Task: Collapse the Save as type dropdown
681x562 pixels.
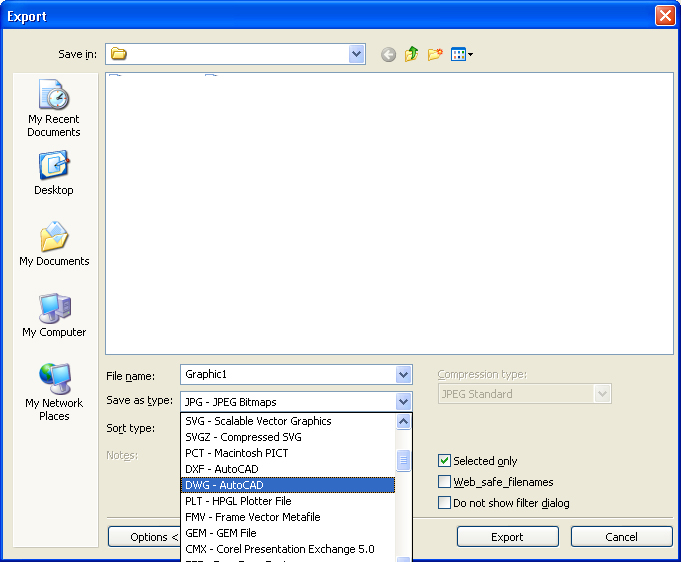Action: point(404,402)
